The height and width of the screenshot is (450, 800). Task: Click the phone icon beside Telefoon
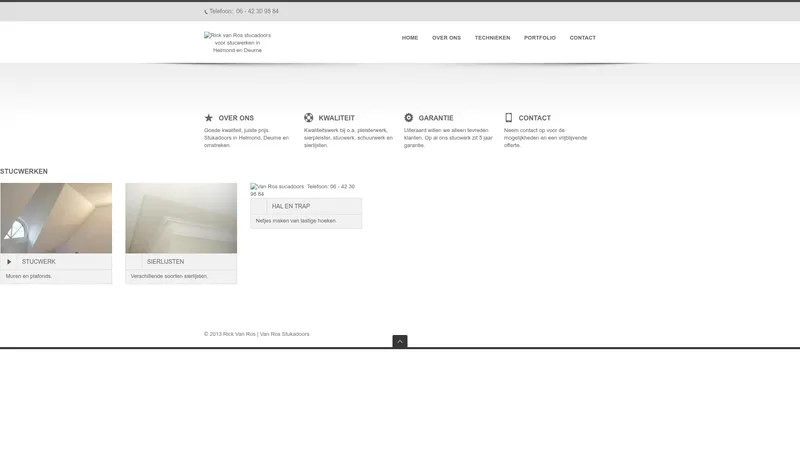[206, 12]
